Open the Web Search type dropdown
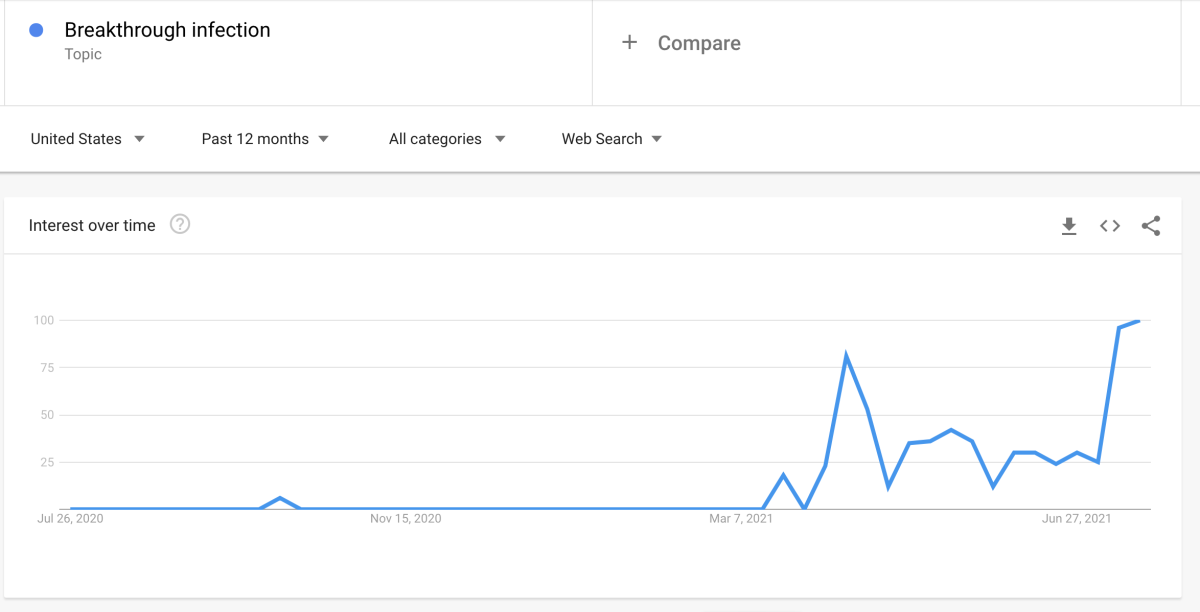This screenshot has width=1200, height=612. click(x=612, y=139)
